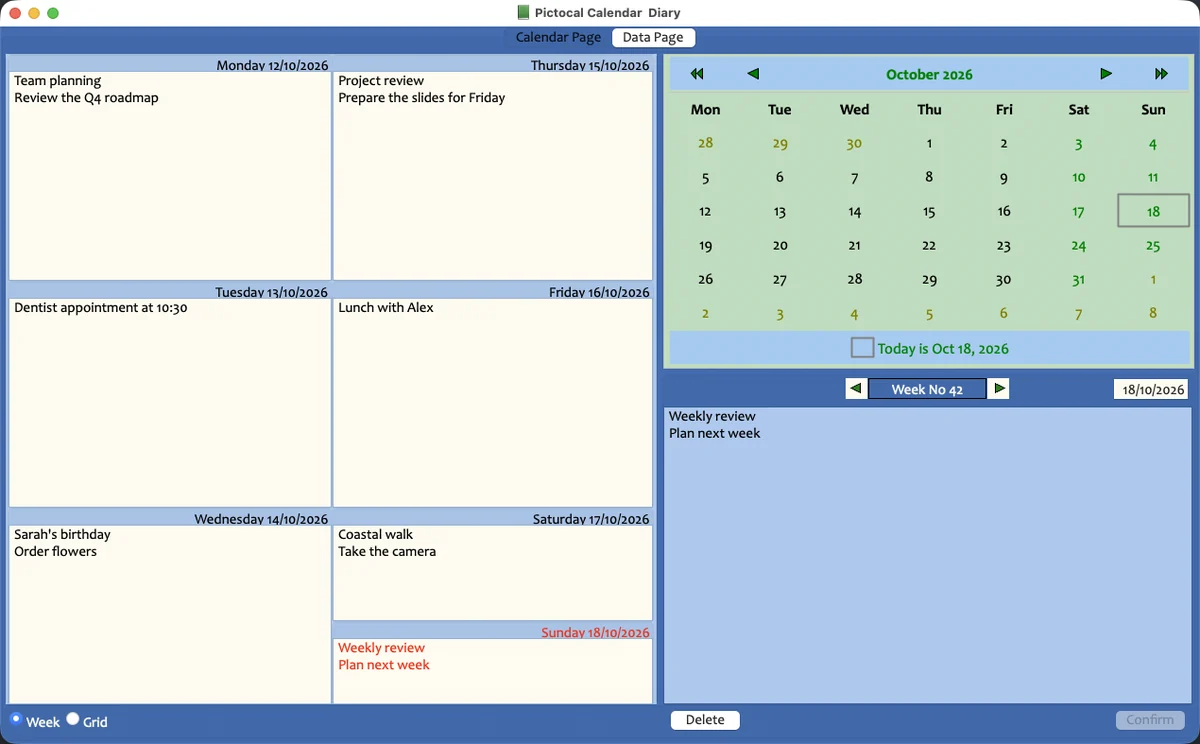
Task: Click into the notes editor showing Weekly review
Action: tap(928, 555)
